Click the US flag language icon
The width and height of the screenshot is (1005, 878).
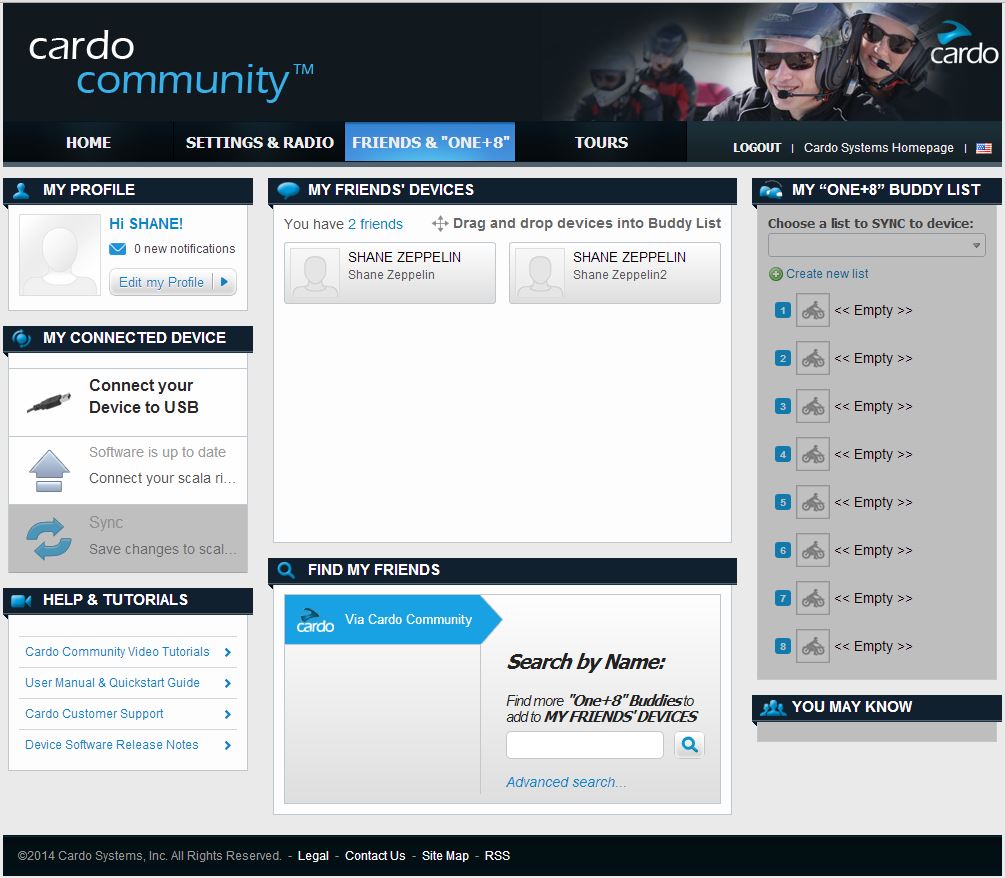click(x=983, y=148)
